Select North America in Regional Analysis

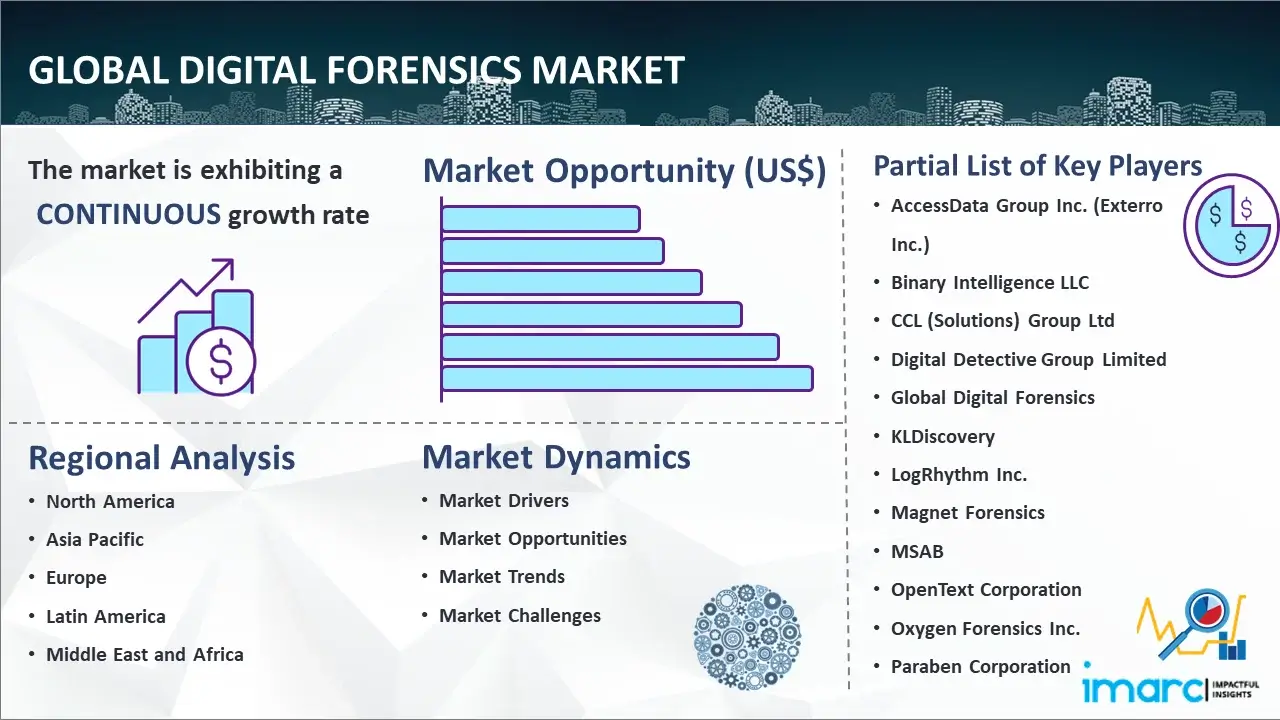110,502
